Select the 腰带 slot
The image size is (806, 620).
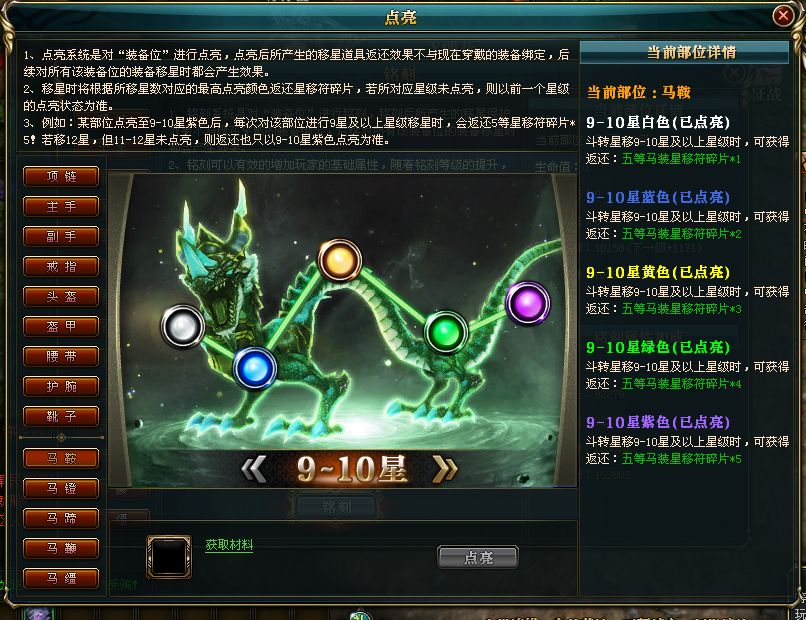pyautogui.click(x=61, y=356)
